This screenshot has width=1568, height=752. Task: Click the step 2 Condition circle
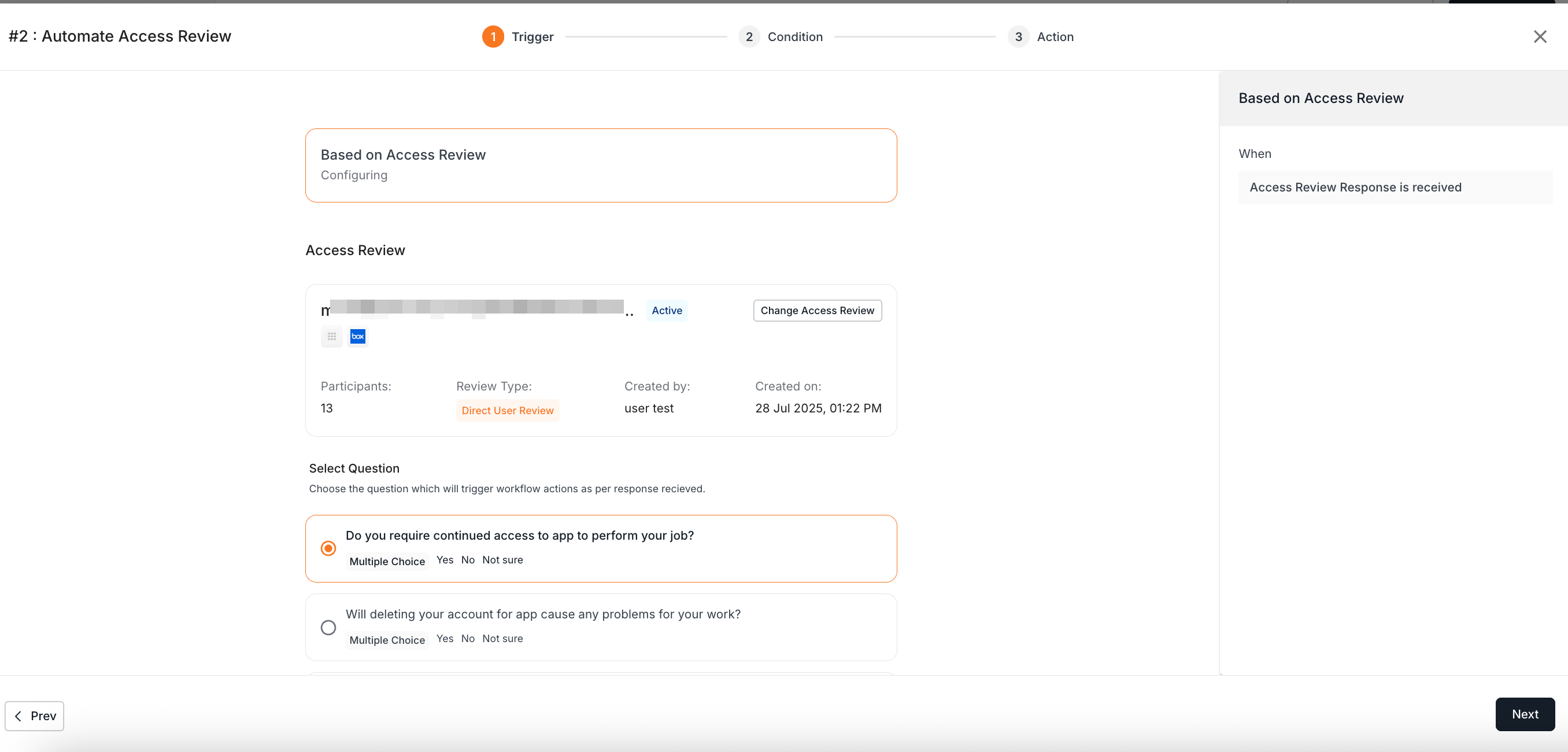749,36
